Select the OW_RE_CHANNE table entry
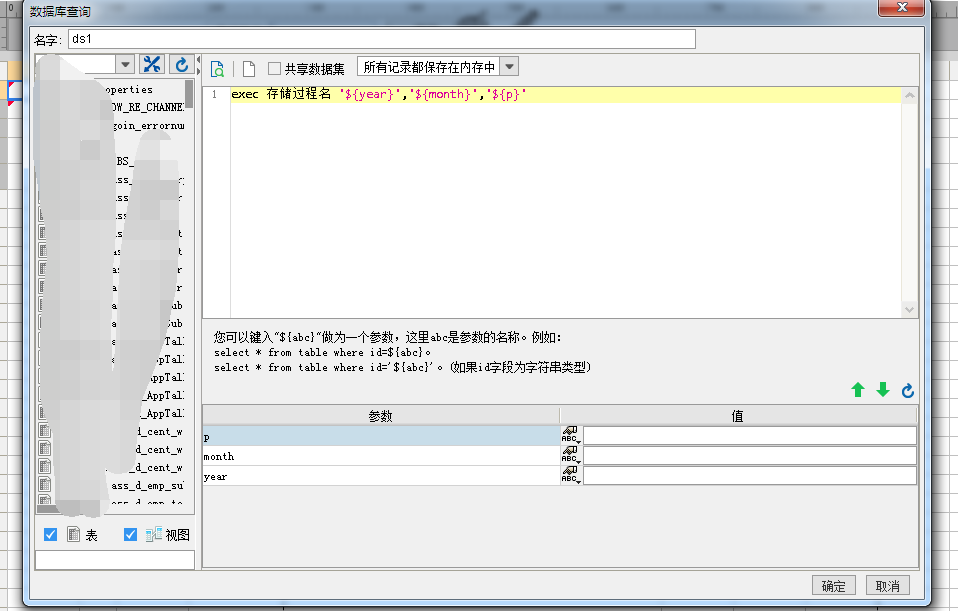 (147, 108)
